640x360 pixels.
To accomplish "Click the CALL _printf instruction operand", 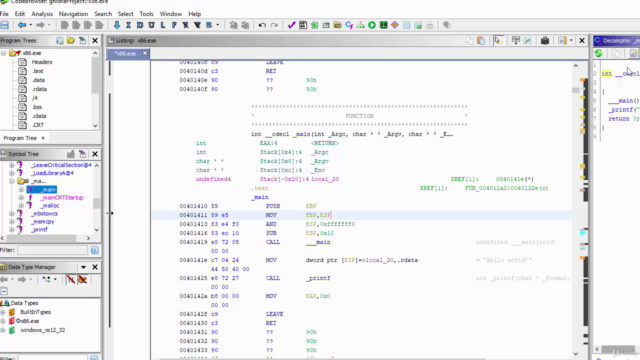I will (x=318, y=278).
